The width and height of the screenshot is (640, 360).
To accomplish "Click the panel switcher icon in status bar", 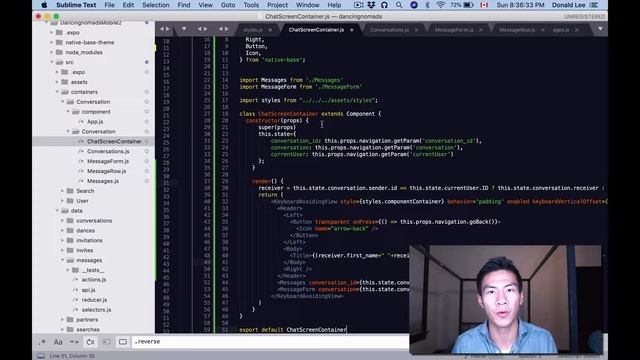I will click(x=41, y=356).
